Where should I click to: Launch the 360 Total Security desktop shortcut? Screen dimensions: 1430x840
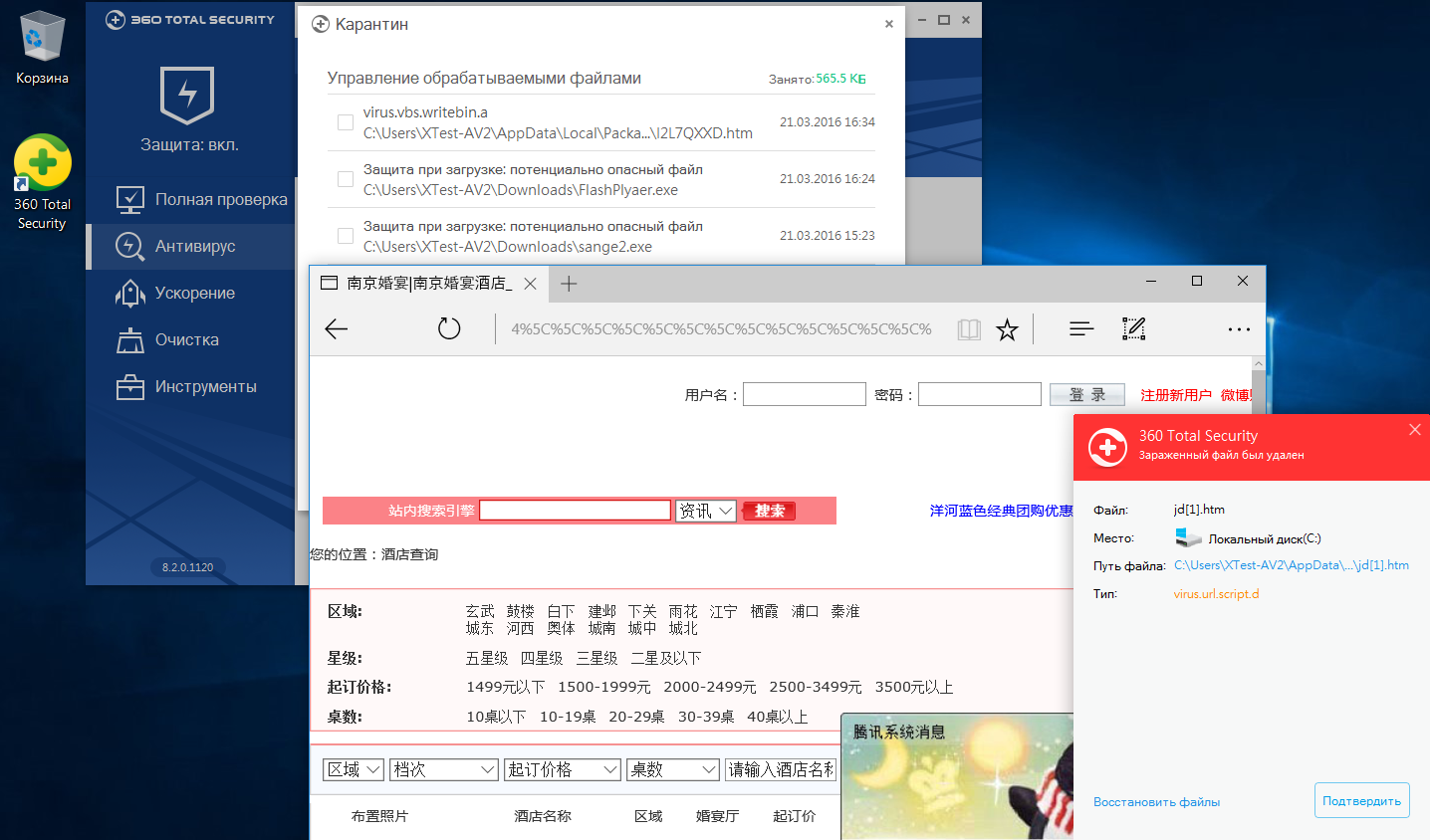pos(42,183)
